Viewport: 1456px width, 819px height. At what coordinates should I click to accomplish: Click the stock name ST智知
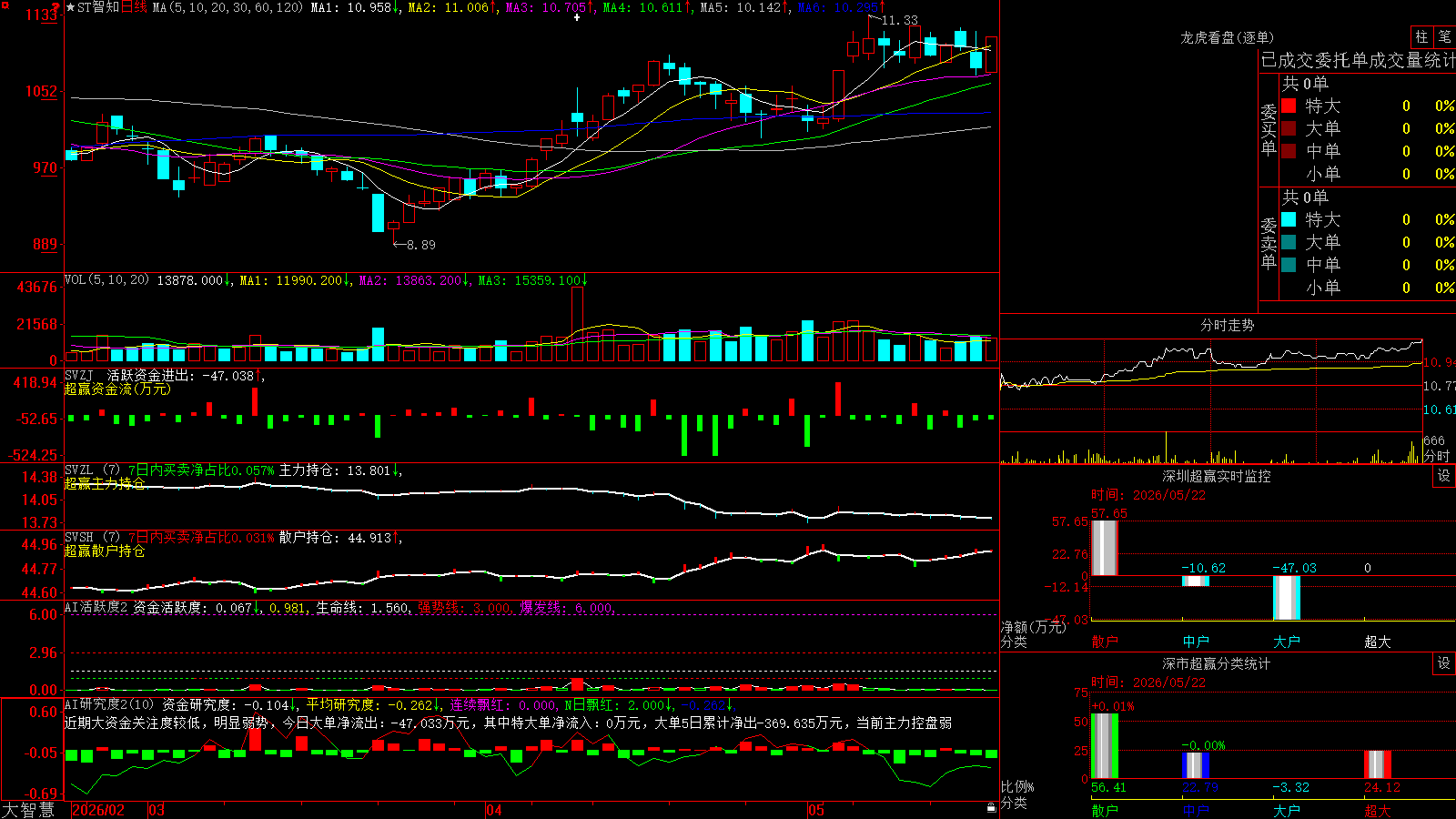coord(98,7)
